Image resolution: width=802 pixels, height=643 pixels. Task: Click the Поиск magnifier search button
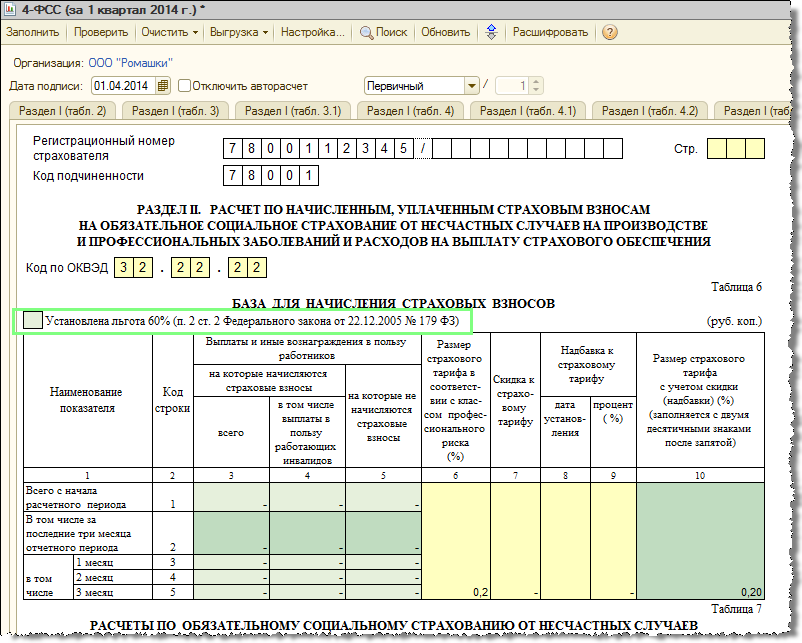tap(383, 32)
